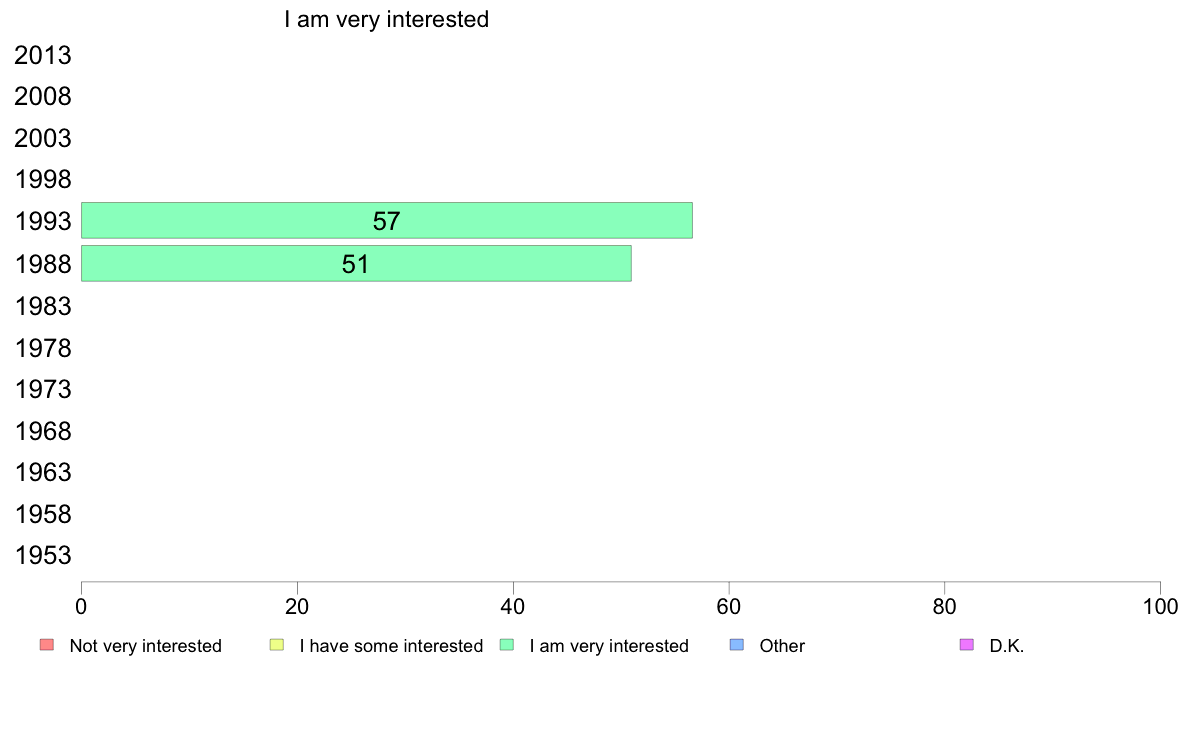
Task: Click the blue Other legend swatch
Action: coord(737,645)
